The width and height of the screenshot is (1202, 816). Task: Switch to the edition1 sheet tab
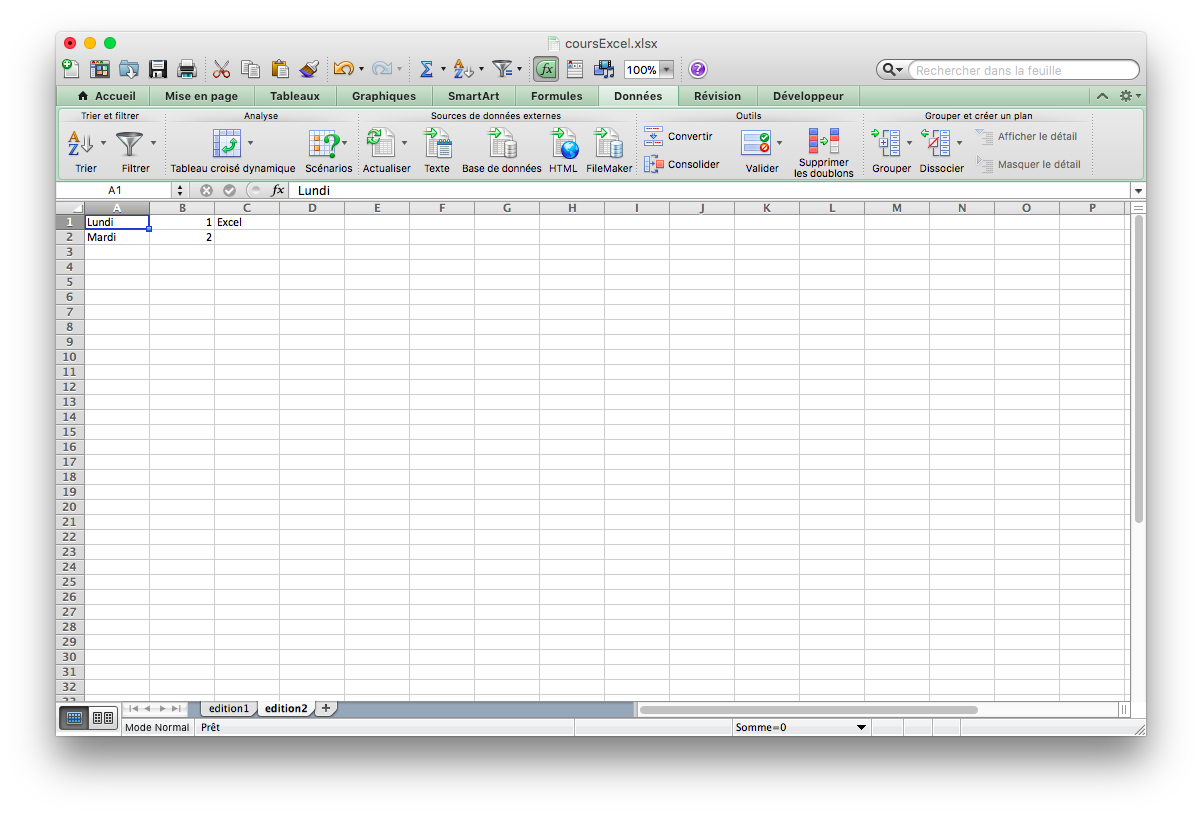(x=228, y=708)
